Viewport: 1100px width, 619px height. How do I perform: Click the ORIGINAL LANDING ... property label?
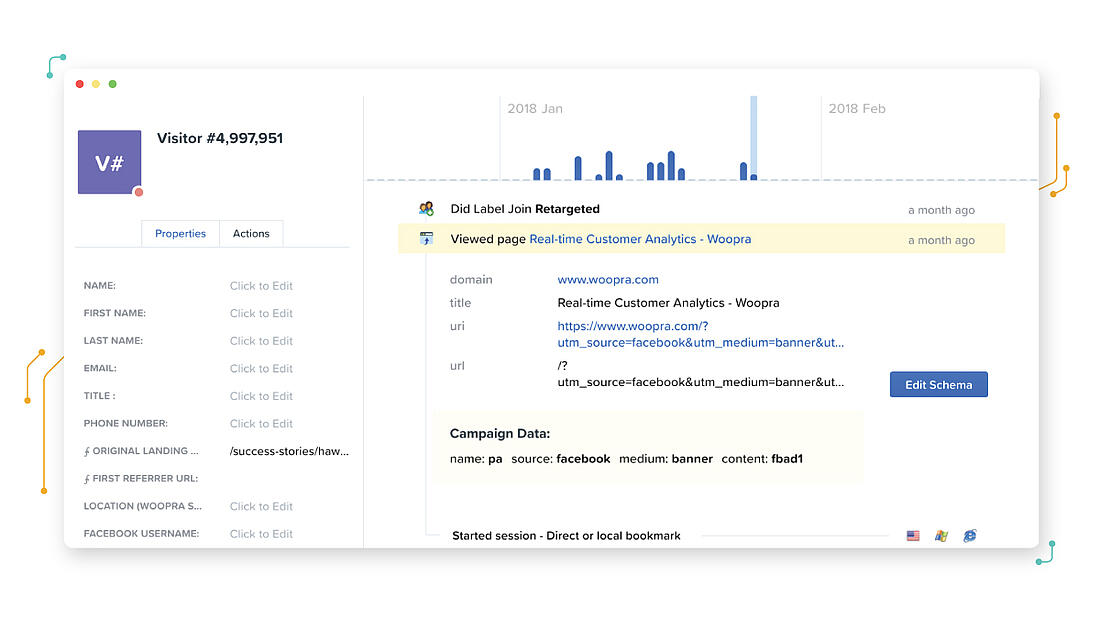pos(141,451)
